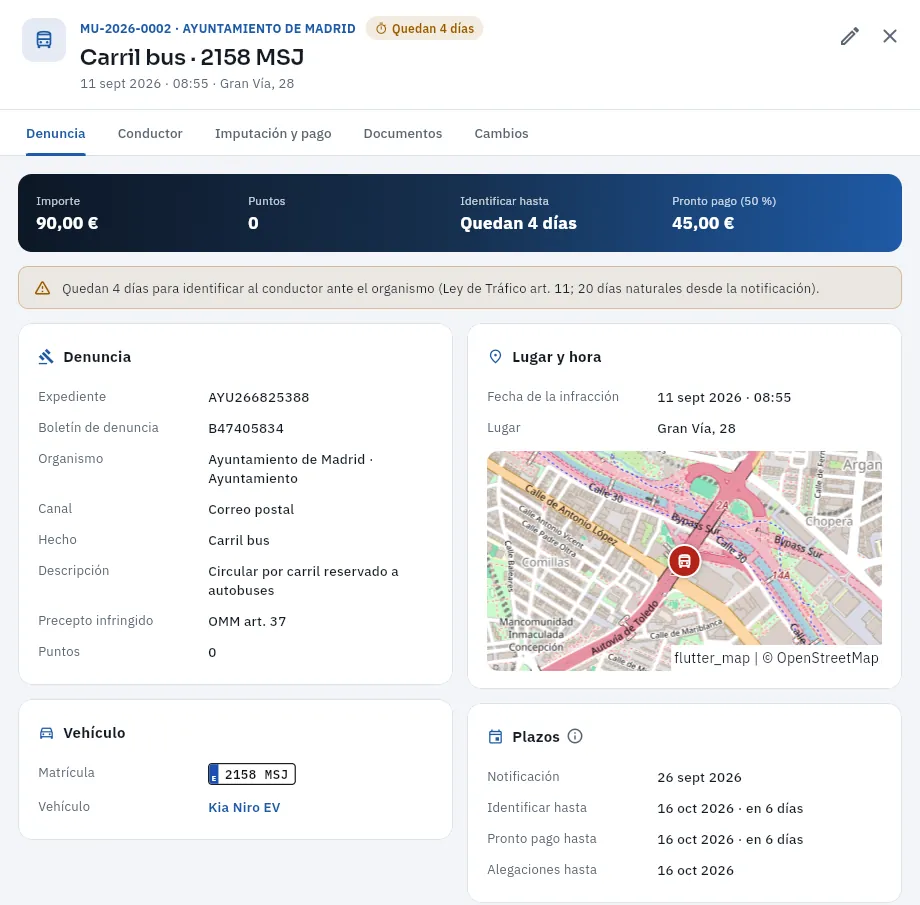Click the calendar icon beside Plazos
920x905 pixels.
pos(495,737)
